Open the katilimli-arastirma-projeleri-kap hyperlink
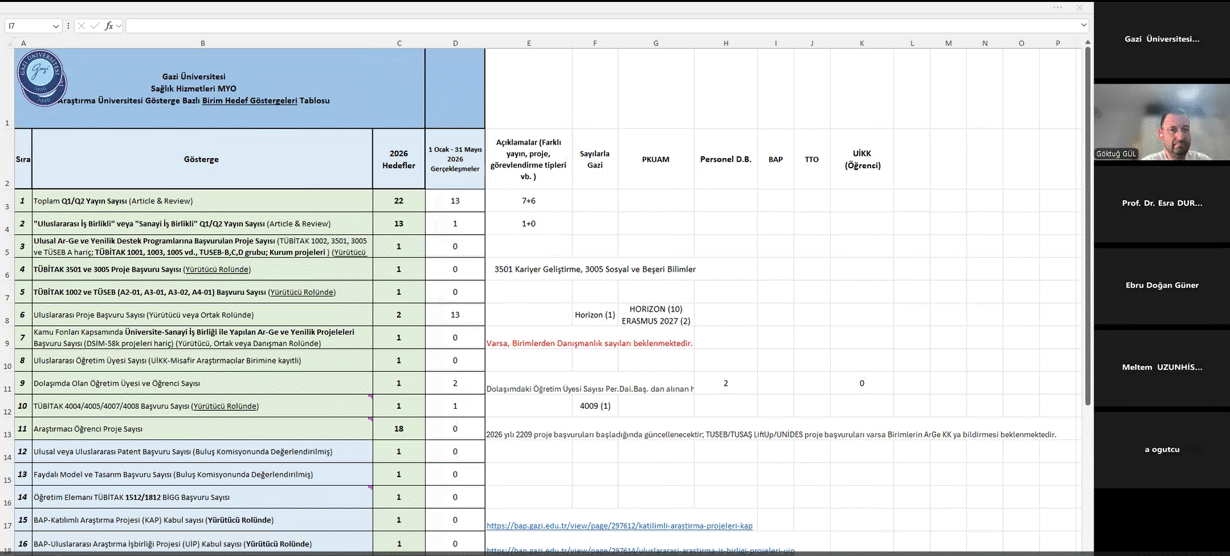The height and width of the screenshot is (556, 1230). (x=619, y=526)
